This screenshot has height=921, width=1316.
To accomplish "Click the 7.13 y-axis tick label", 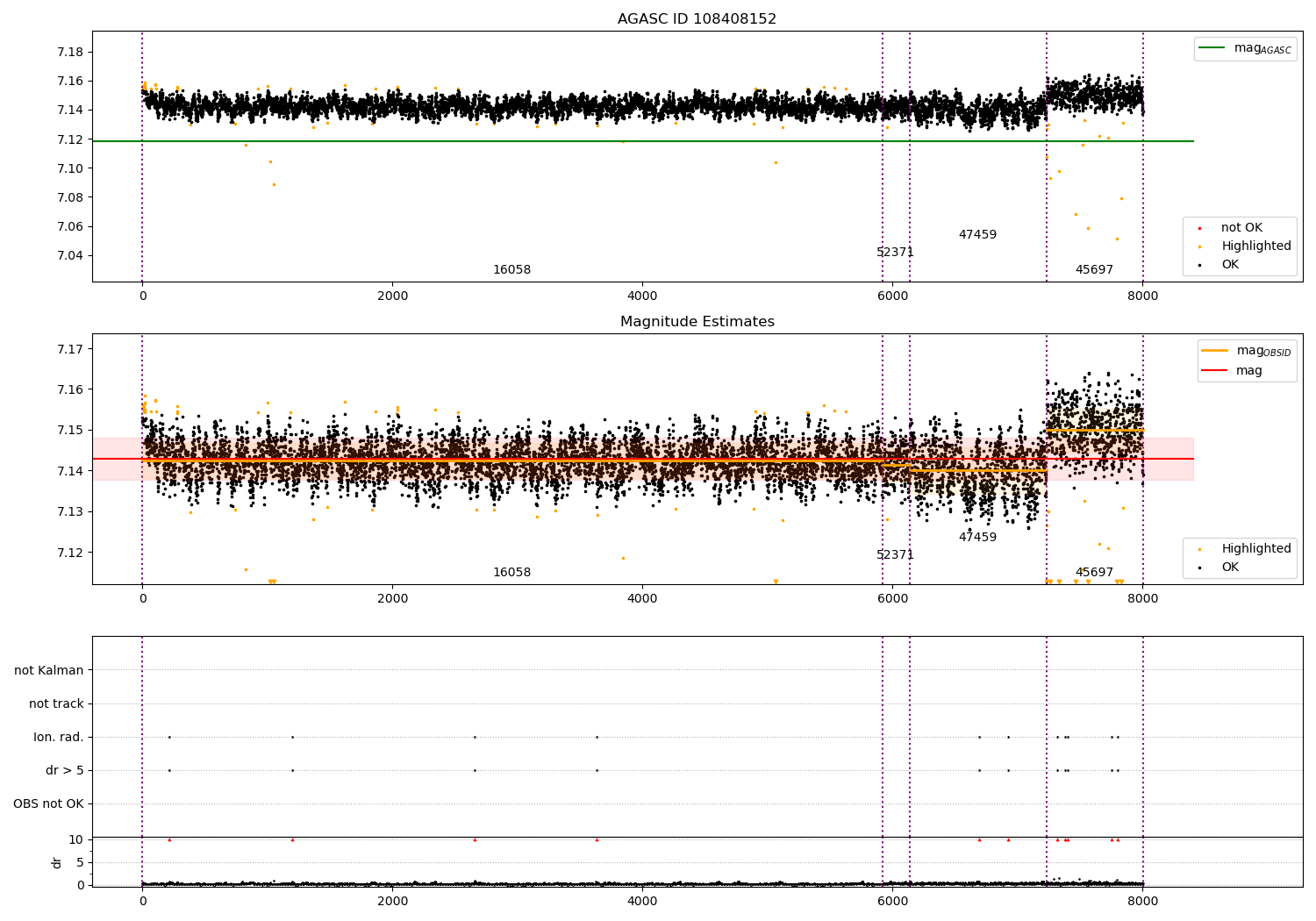I will click(x=69, y=511).
